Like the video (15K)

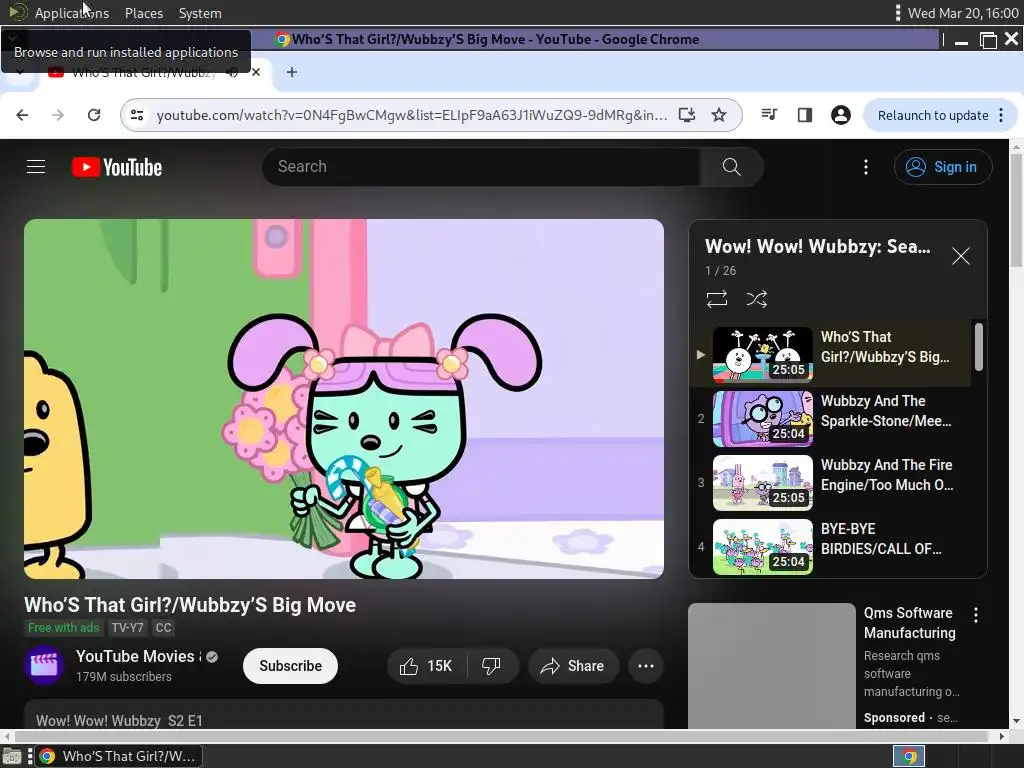pyautogui.click(x=427, y=665)
